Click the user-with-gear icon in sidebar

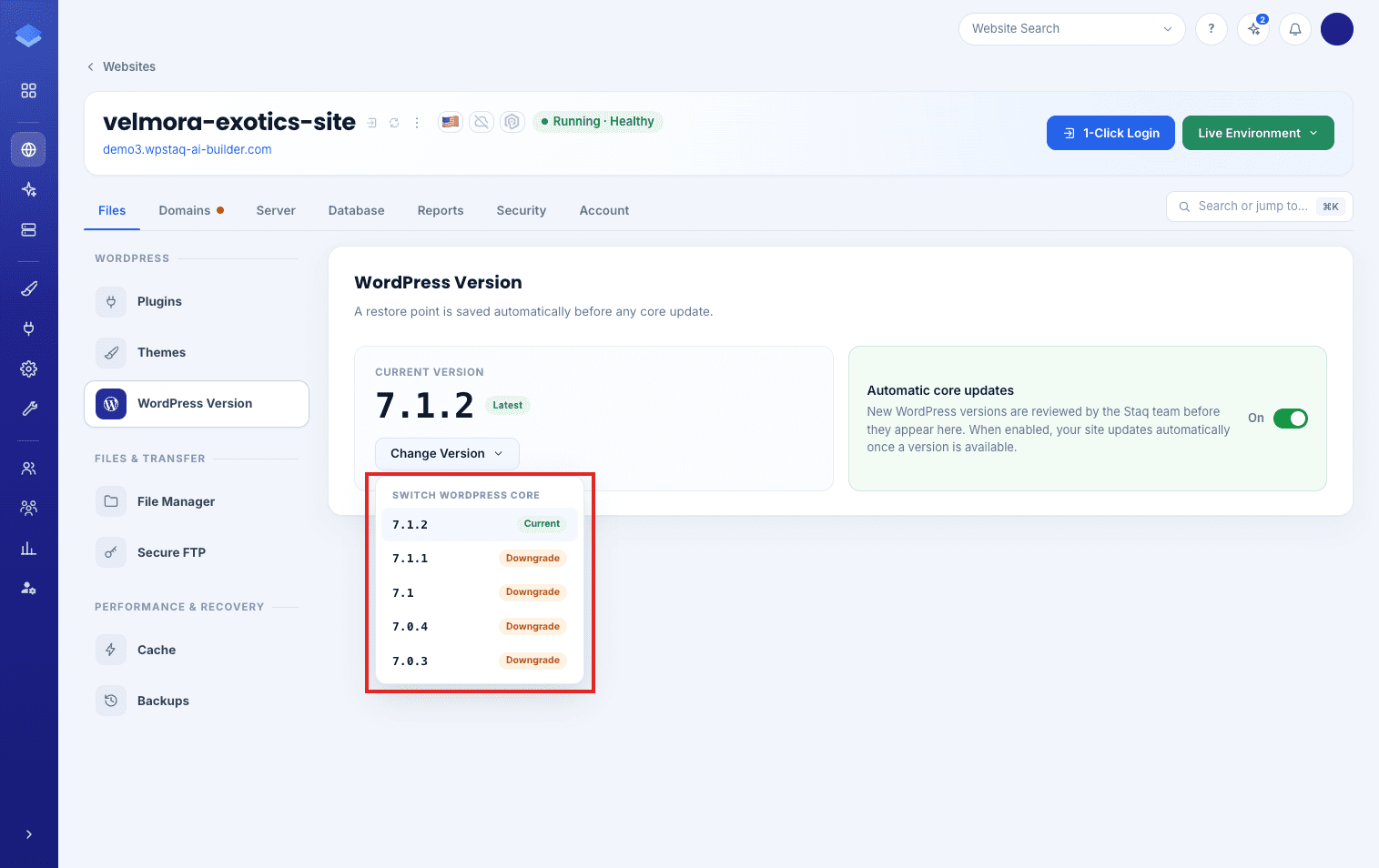[28, 589]
